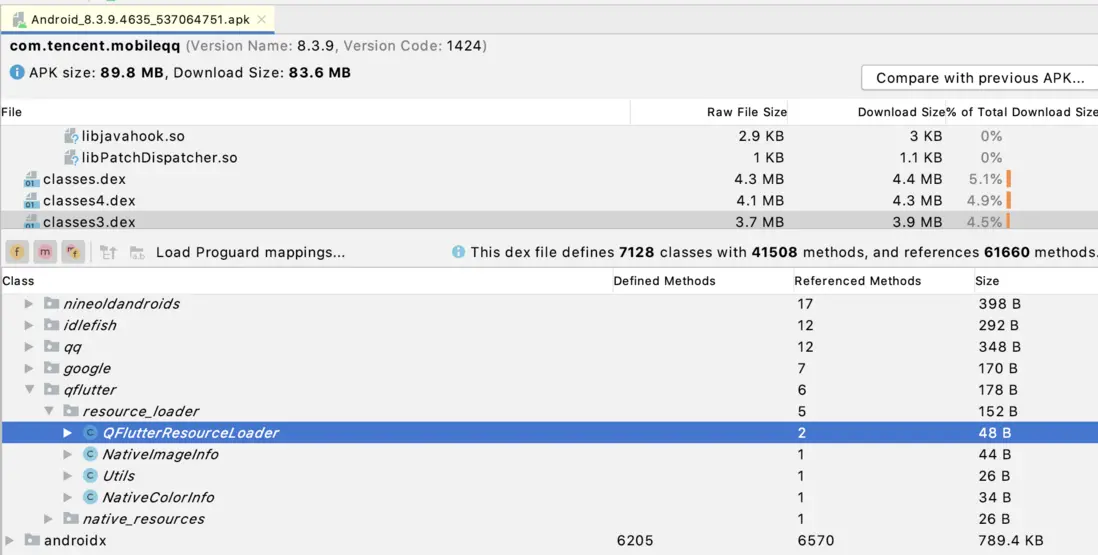
Task: Sort by Defined Methods column
Action: pyautogui.click(x=702, y=281)
